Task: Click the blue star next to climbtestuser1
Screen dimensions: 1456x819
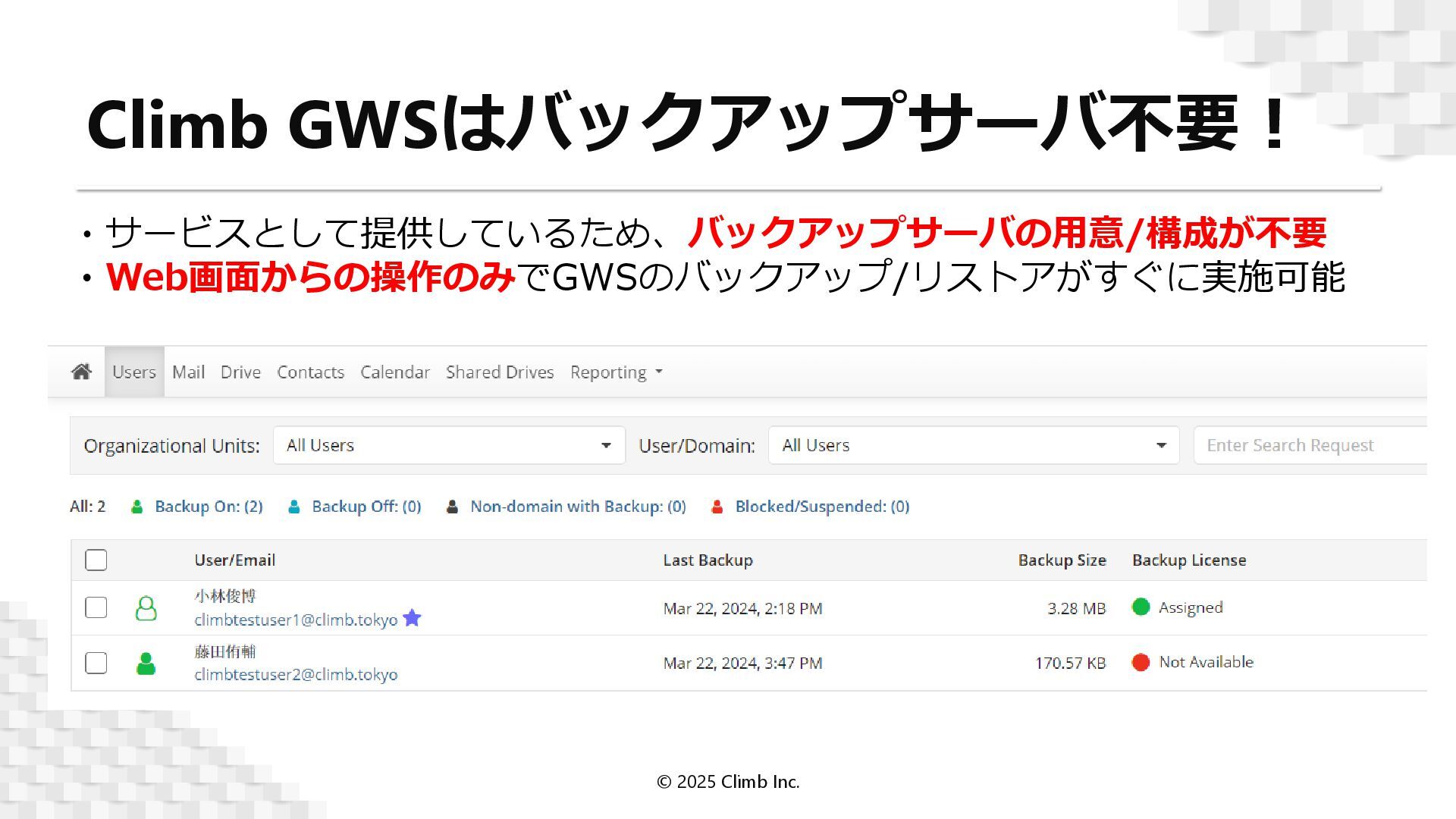Action: [x=412, y=618]
